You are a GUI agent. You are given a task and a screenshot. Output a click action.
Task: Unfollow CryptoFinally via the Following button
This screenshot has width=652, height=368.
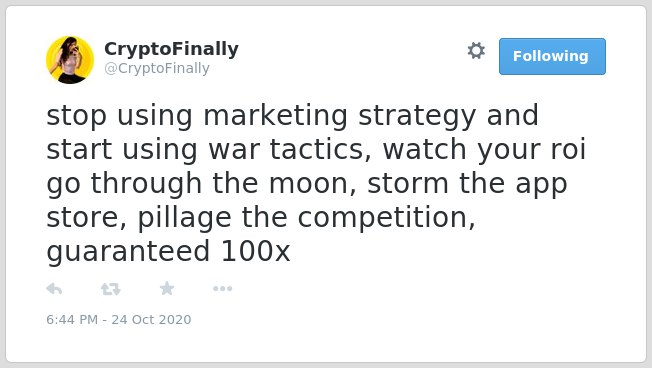(x=552, y=57)
